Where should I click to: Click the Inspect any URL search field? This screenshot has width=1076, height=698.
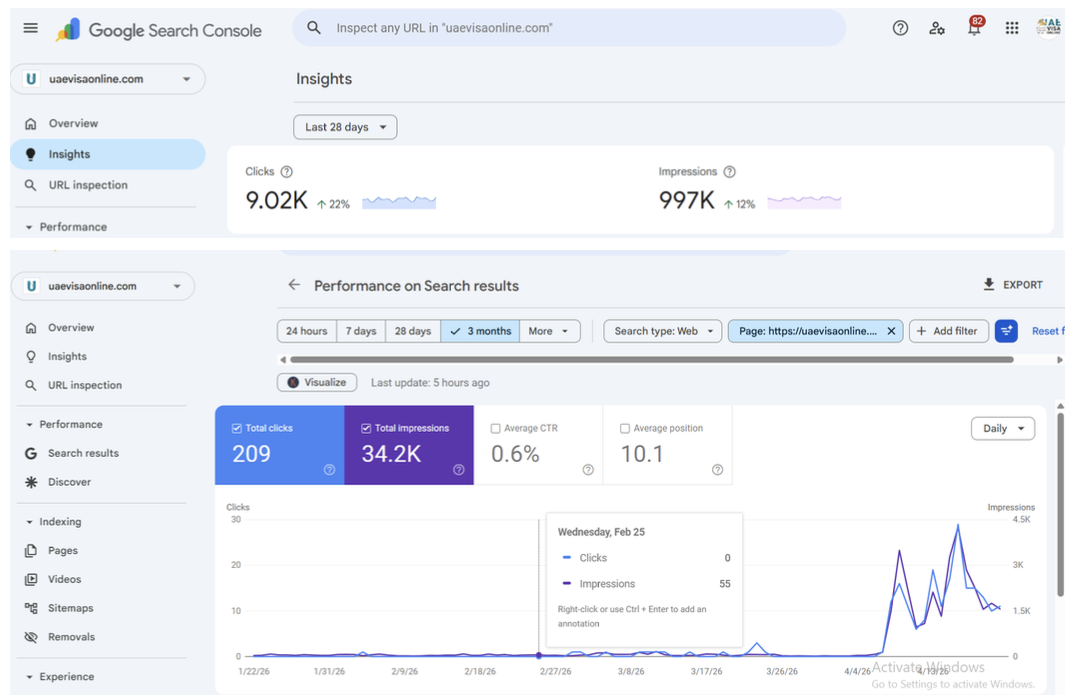click(x=570, y=28)
